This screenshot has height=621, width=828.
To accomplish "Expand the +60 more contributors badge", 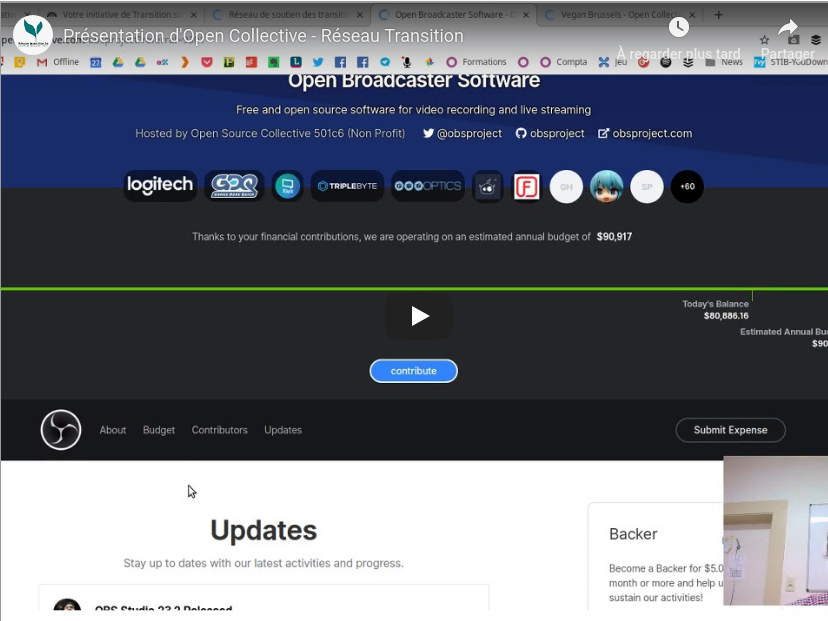I will [687, 187].
